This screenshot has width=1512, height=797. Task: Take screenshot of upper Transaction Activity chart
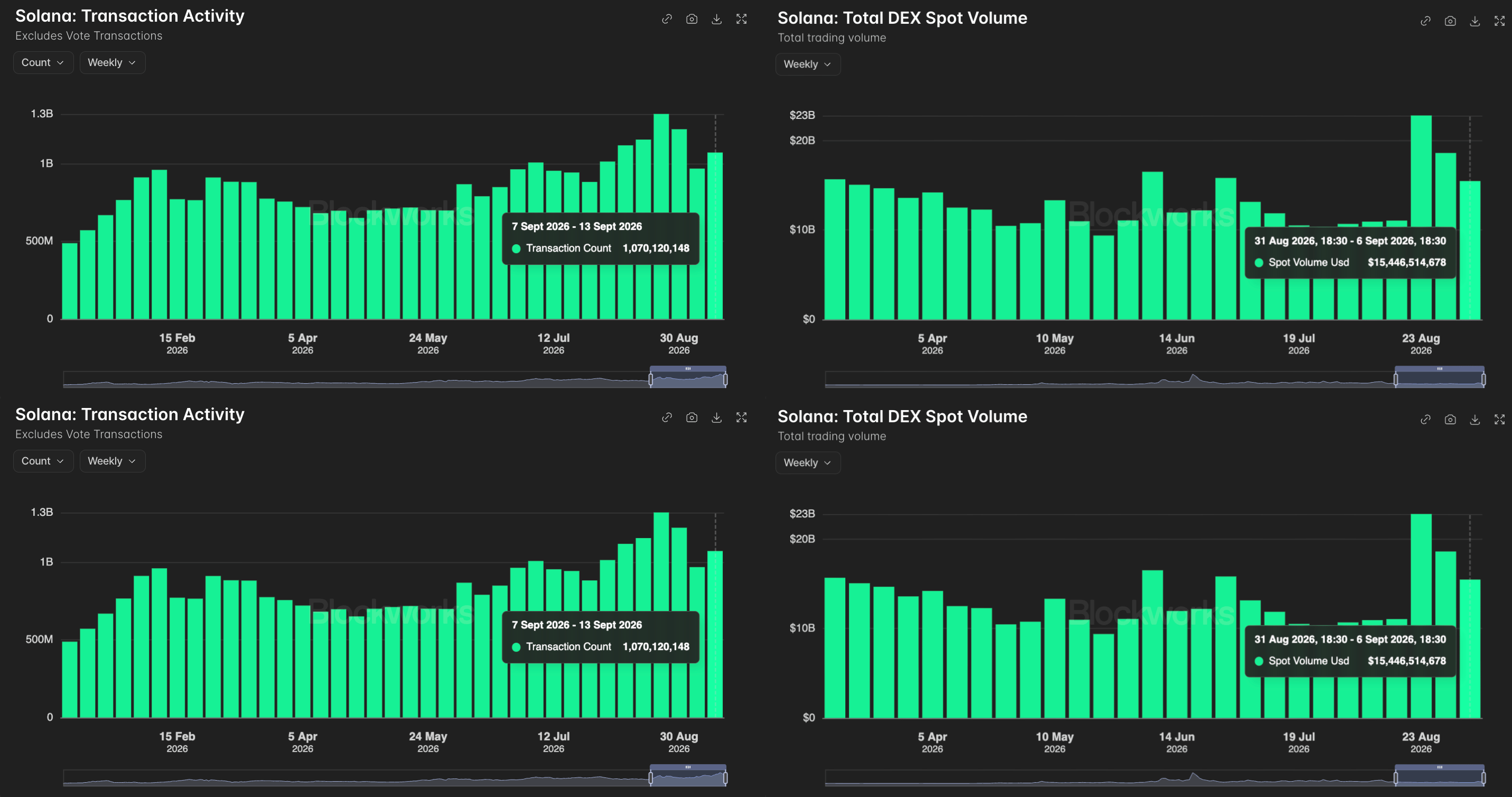[692, 20]
